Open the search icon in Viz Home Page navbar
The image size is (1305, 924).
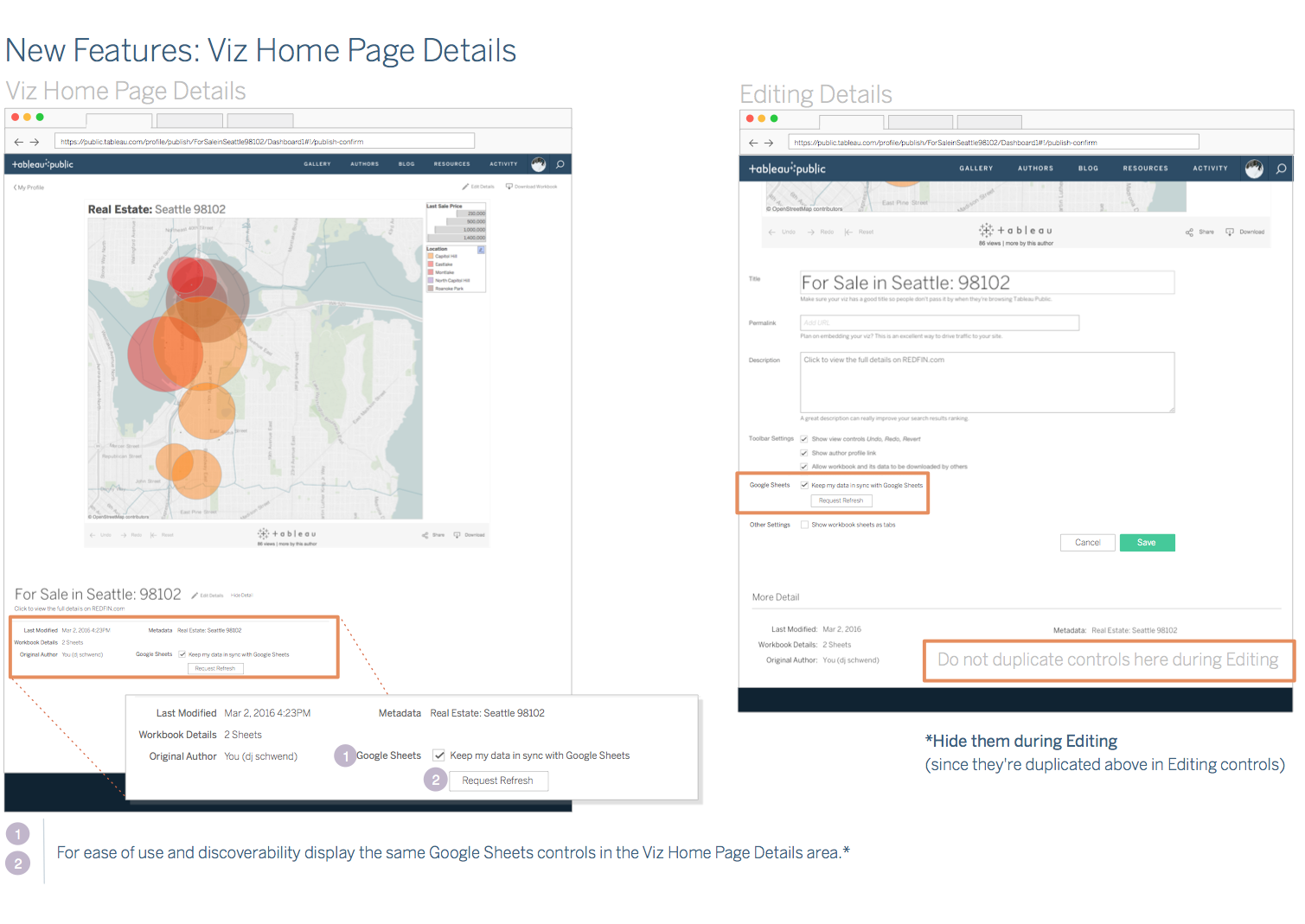[x=560, y=164]
